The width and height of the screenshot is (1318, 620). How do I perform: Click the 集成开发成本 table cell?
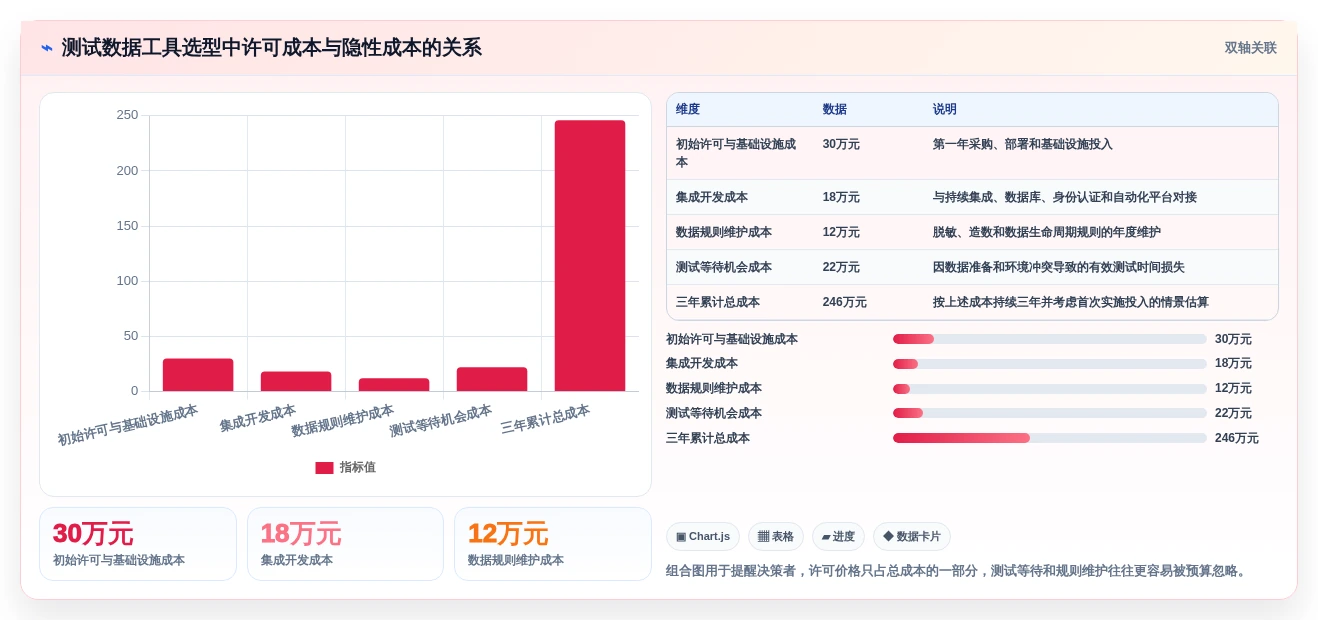tap(740, 197)
